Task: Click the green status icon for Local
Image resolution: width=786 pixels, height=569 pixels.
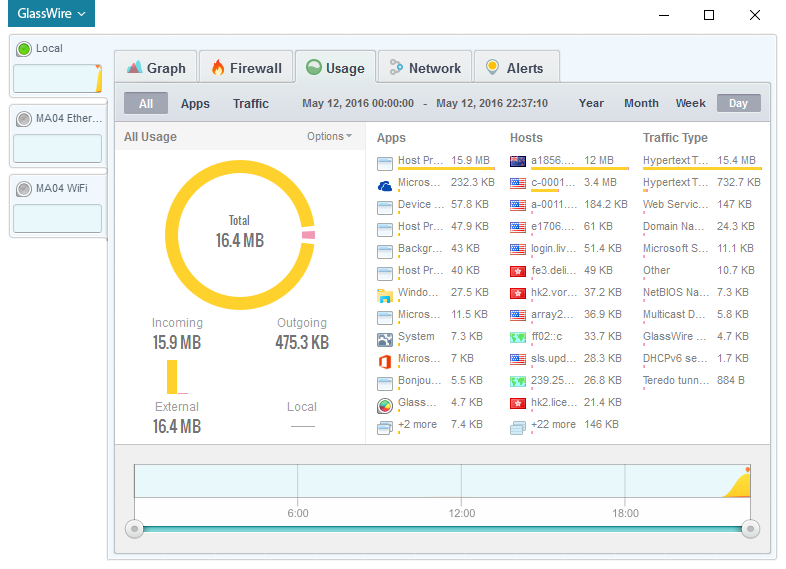Action: (24, 49)
